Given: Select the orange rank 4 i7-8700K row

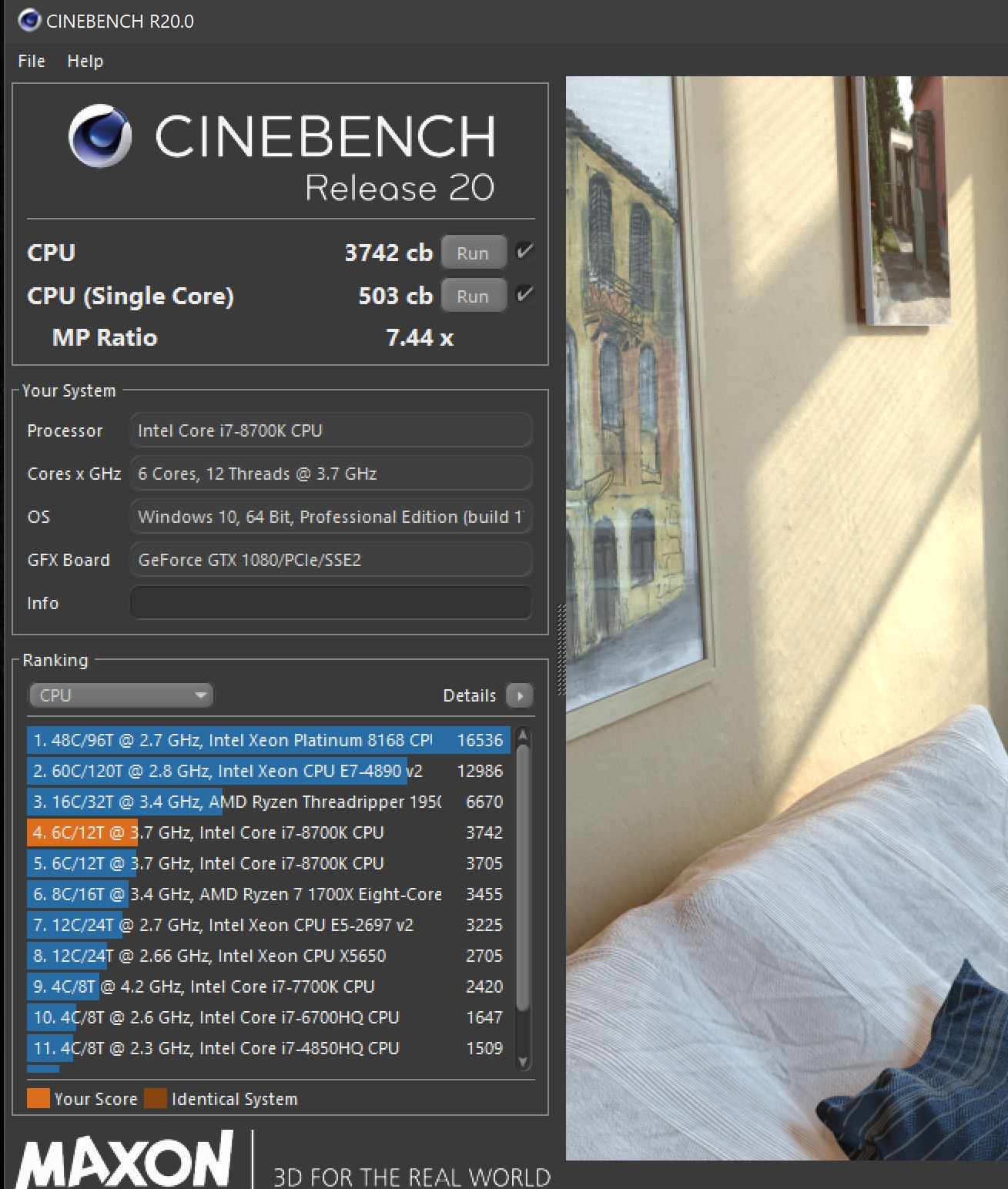Looking at the screenshot, I should [269, 832].
